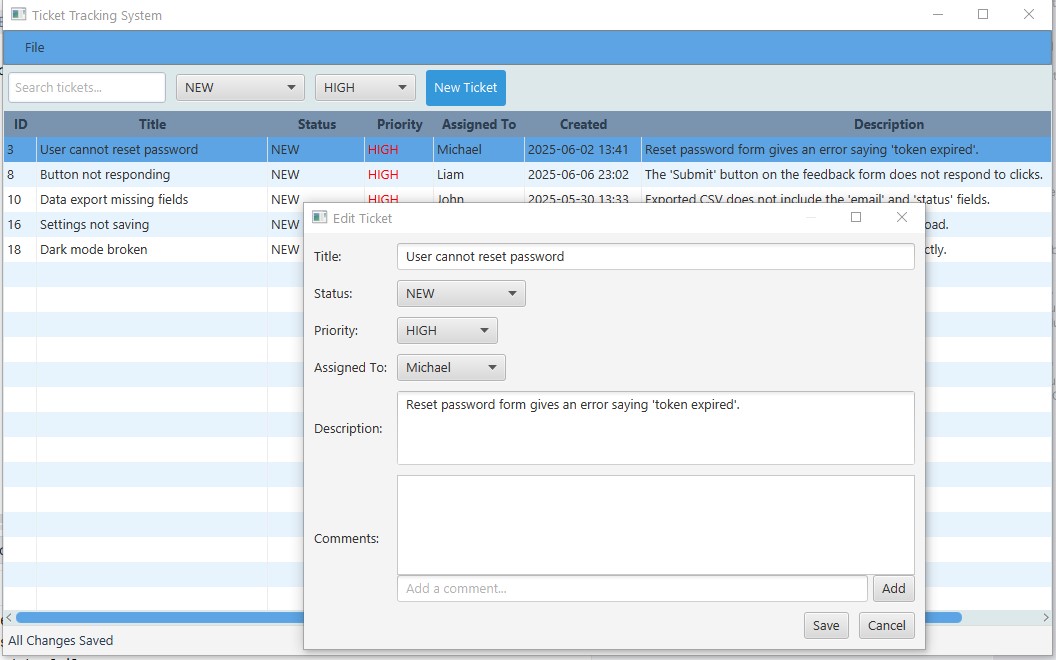The width and height of the screenshot is (1056, 660).
Task: Sort by the Created column header
Action: pyautogui.click(x=583, y=124)
